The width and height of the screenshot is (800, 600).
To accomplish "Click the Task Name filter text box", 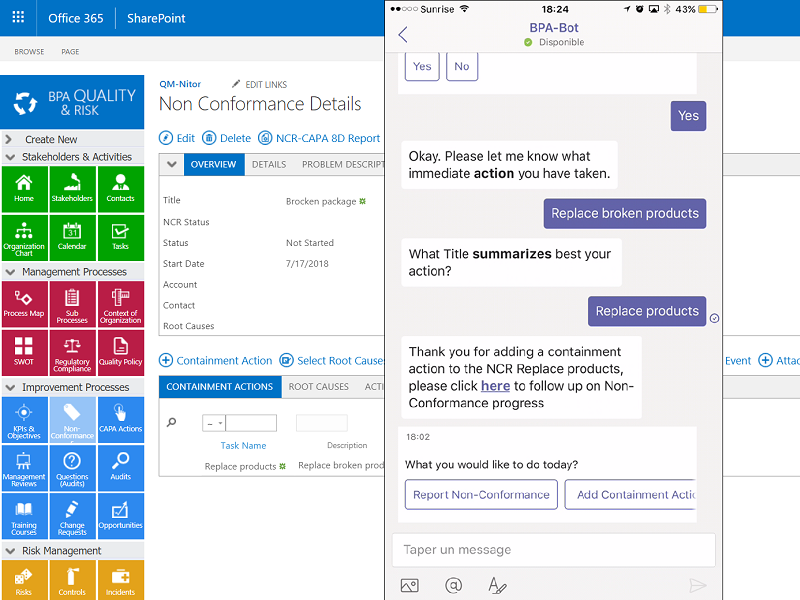I will coord(251,423).
